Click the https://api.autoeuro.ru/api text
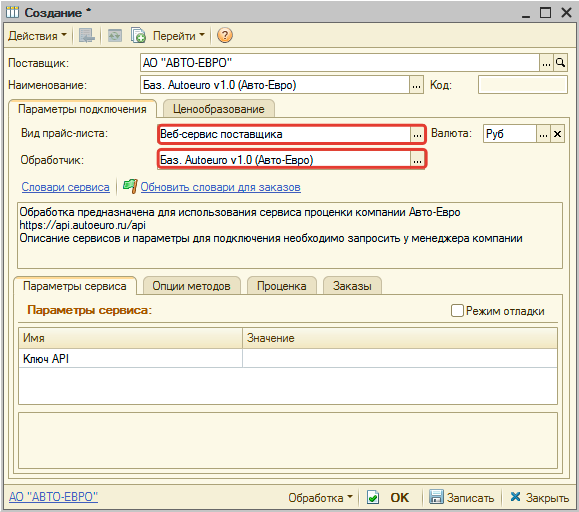Image resolution: width=579 pixels, height=512 pixels. tap(82, 225)
